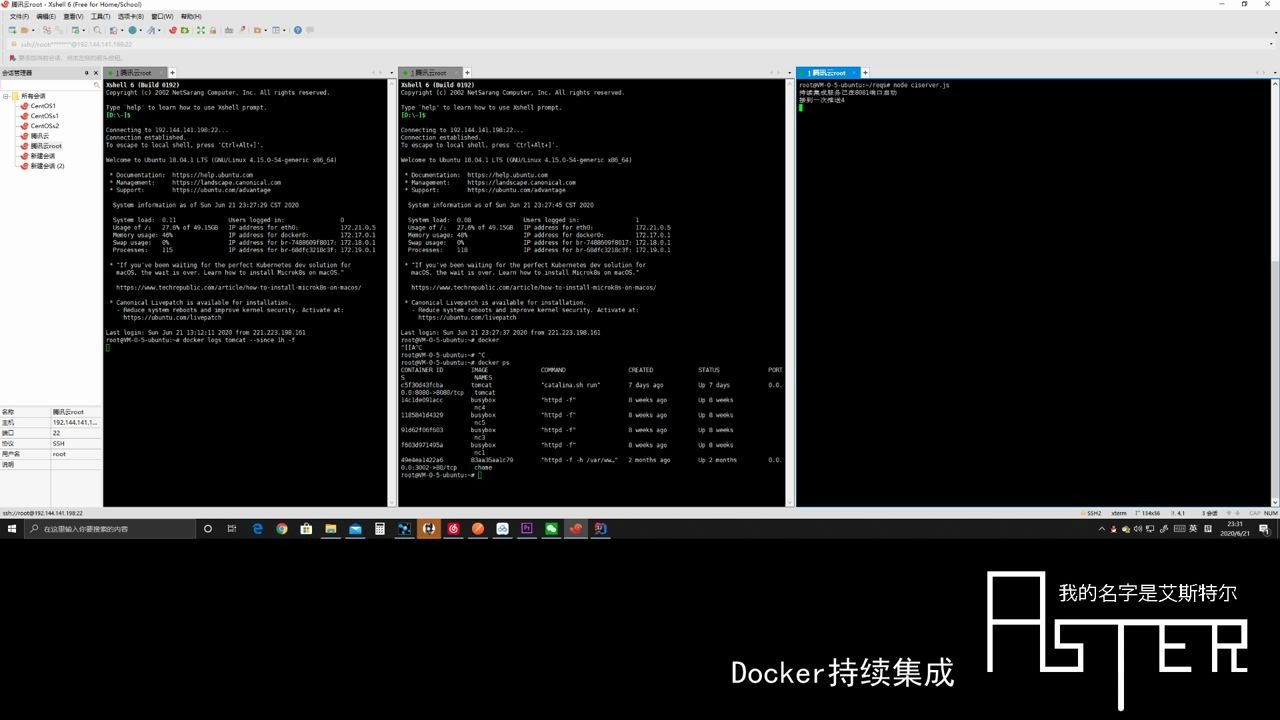Open Task View from the taskbar
This screenshot has height=720, width=1280.
(232, 529)
